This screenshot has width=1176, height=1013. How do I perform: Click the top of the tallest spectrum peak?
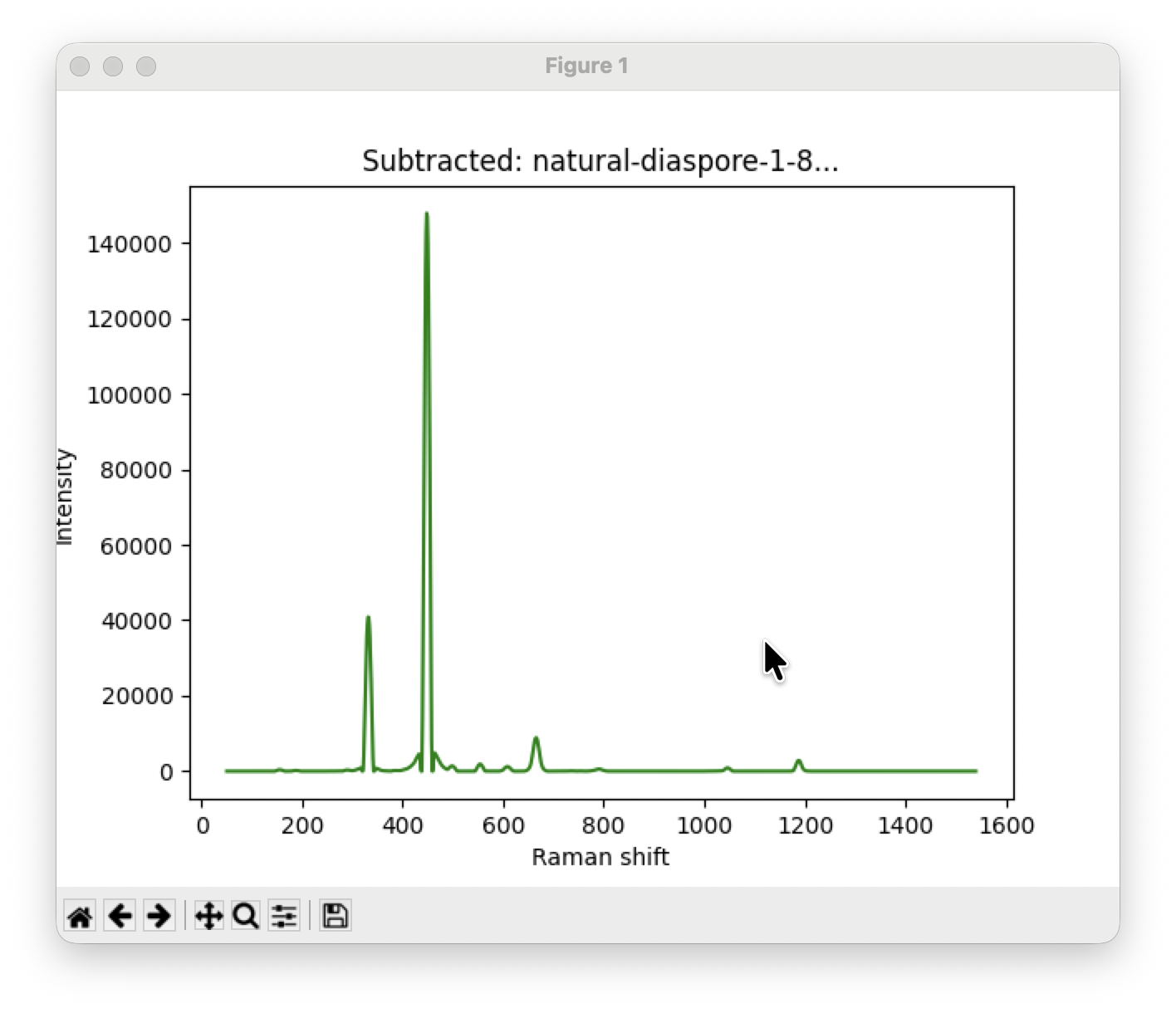427,214
